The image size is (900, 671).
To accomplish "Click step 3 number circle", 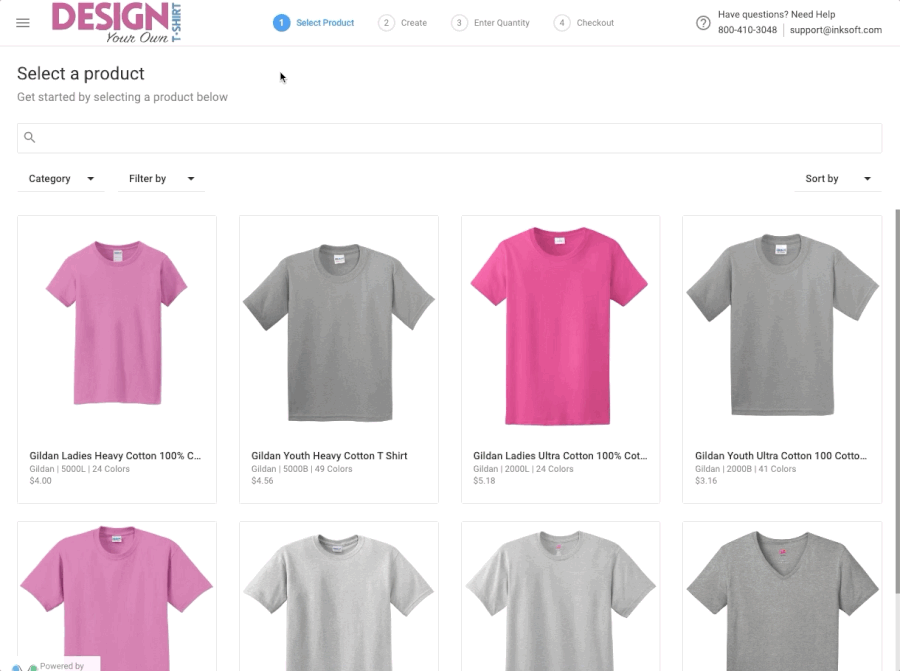I will tap(459, 23).
